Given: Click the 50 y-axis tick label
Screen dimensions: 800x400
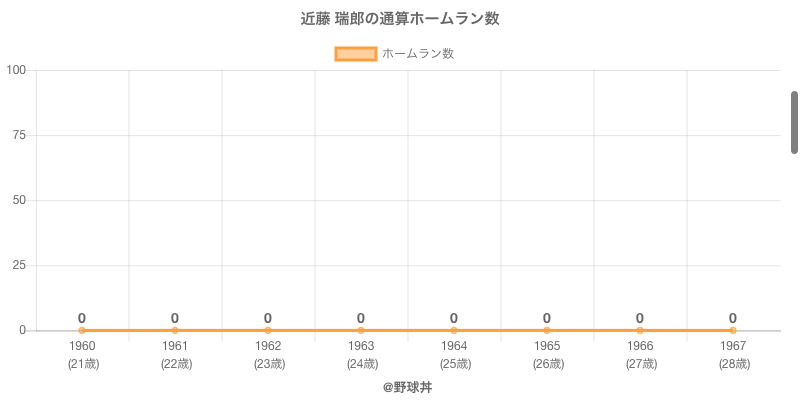Looking at the screenshot, I should [x=19, y=200].
